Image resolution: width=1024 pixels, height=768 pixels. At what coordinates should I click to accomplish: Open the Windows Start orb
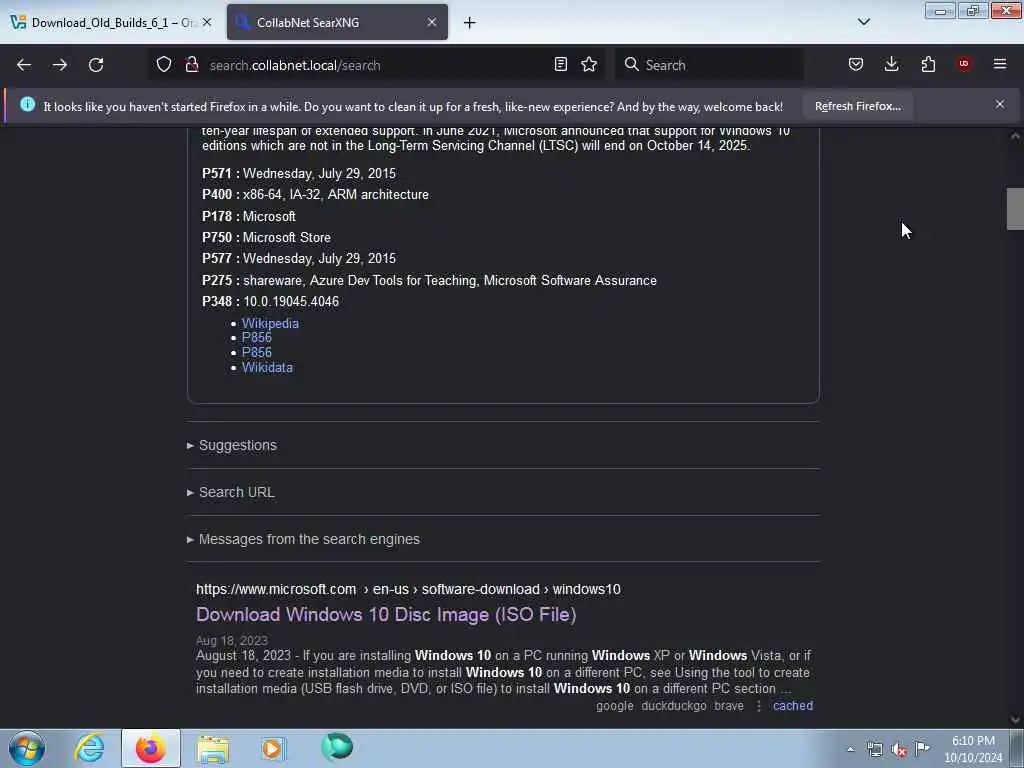click(x=27, y=748)
